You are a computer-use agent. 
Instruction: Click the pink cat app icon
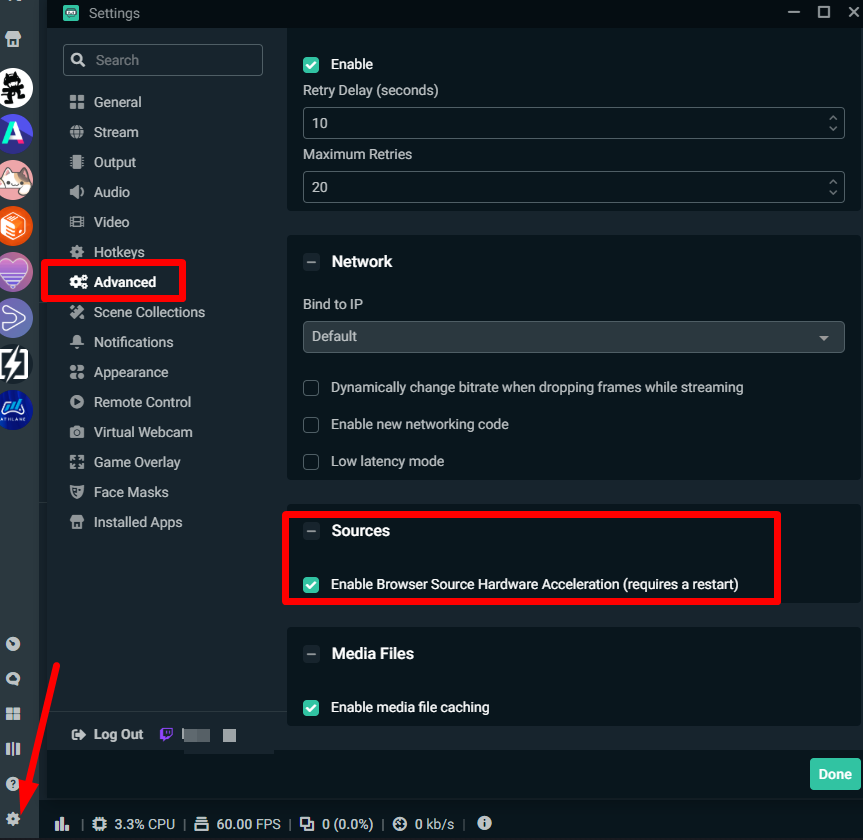pyautogui.click(x=15, y=180)
